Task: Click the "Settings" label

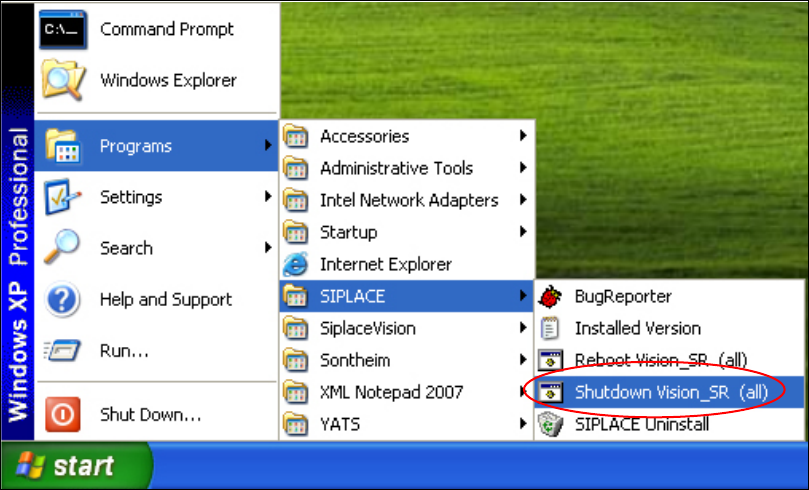Action: [131, 197]
